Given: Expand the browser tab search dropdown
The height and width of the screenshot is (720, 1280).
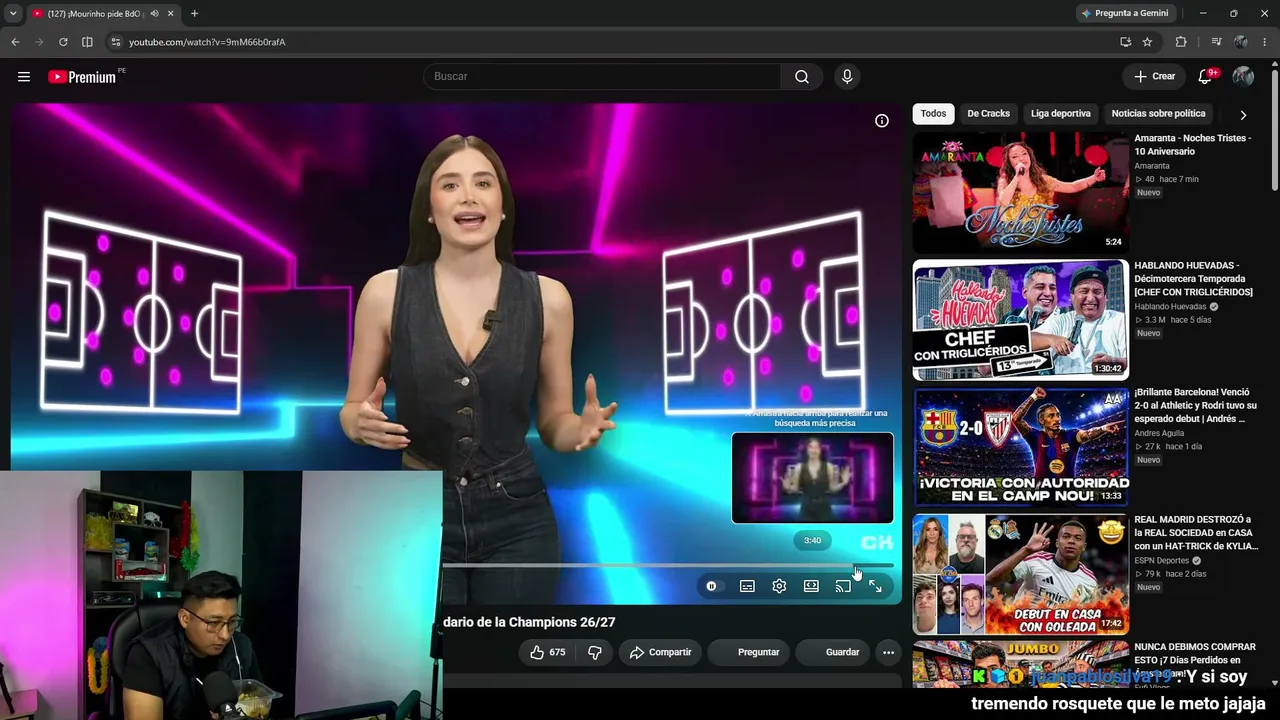Looking at the screenshot, I should click(13, 14).
